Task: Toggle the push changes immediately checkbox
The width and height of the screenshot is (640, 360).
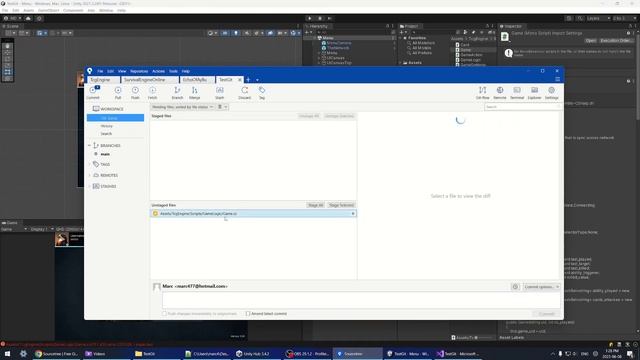Action: click(x=164, y=314)
